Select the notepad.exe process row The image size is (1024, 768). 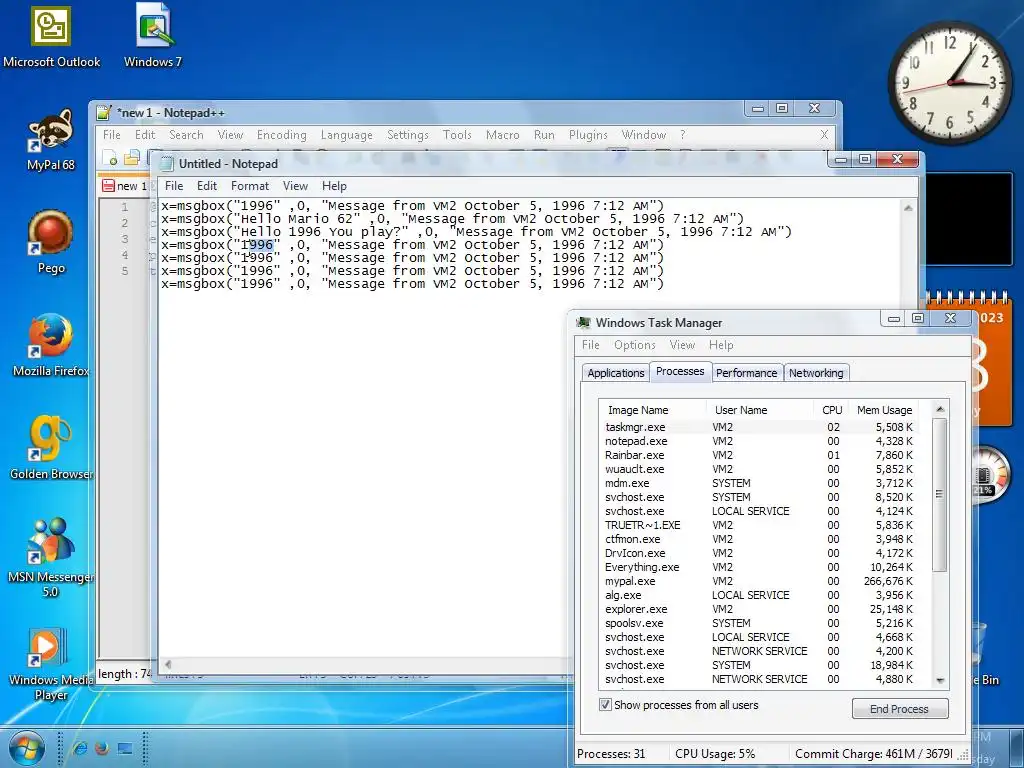pyautogui.click(x=760, y=441)
